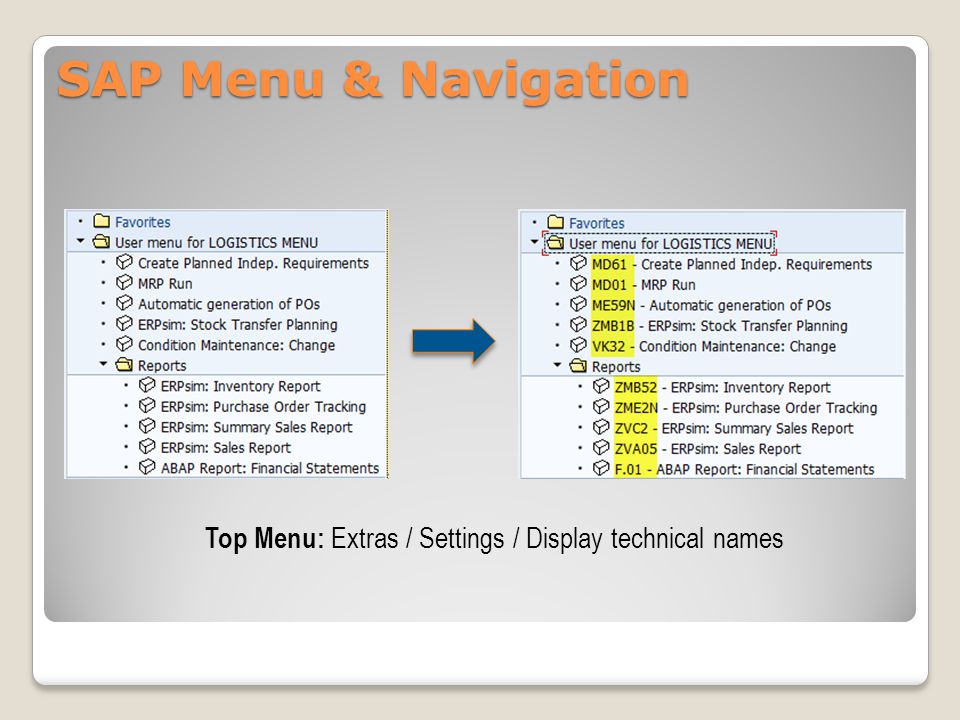This screenshot has height=720, width=960.
Task: Select Favorites label in left menu
Action: pyautogui.click(x=143, y=222)
